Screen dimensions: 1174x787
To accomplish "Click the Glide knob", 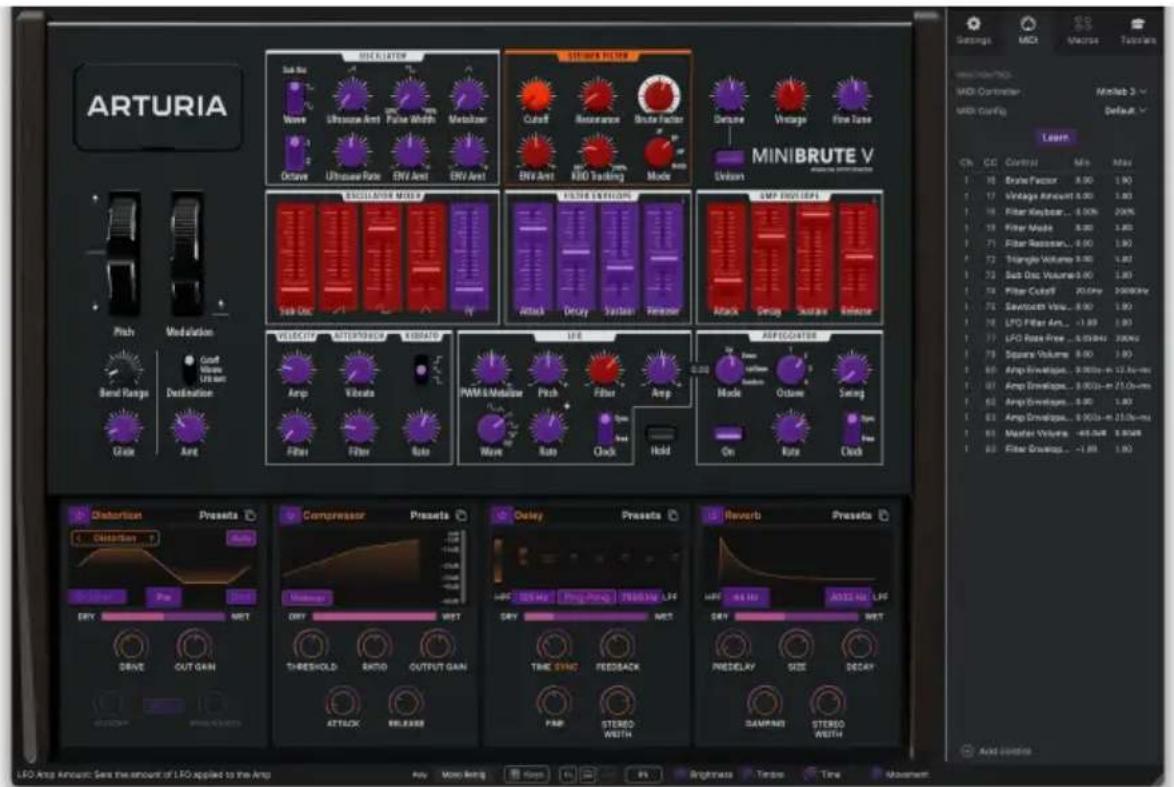I will coord(124,428).
